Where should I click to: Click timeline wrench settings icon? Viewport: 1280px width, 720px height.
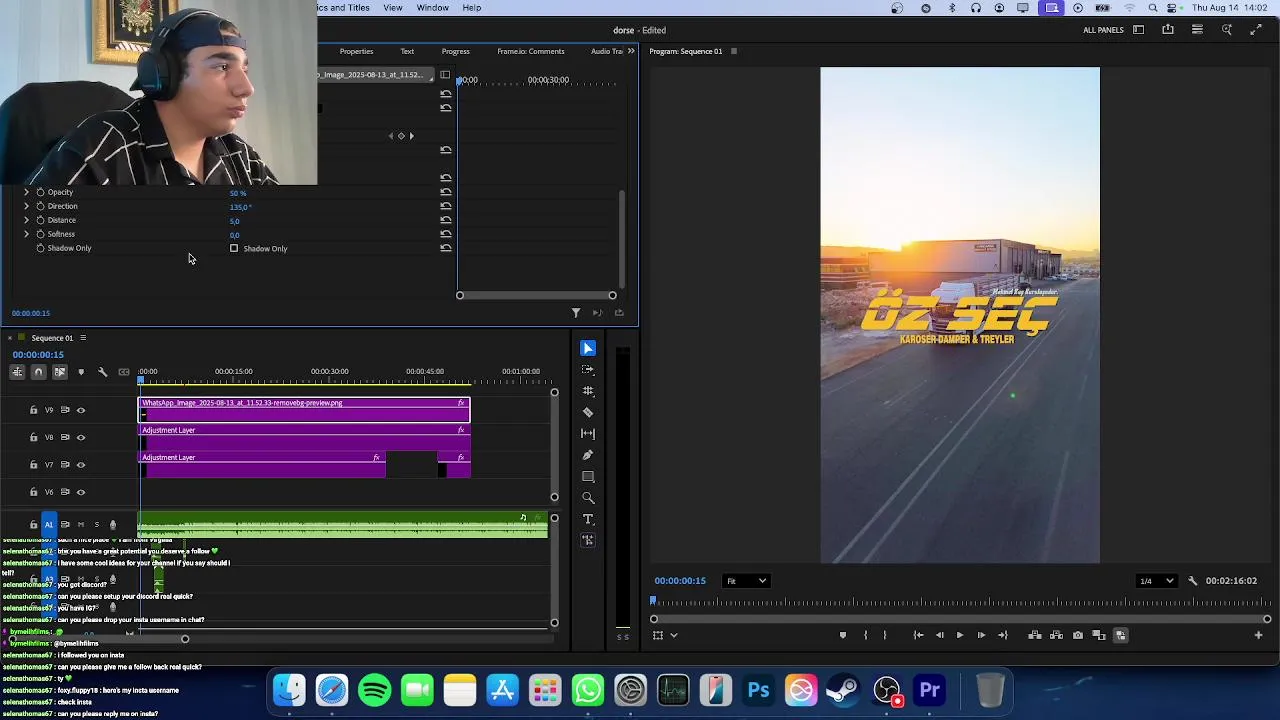[102, 372]
